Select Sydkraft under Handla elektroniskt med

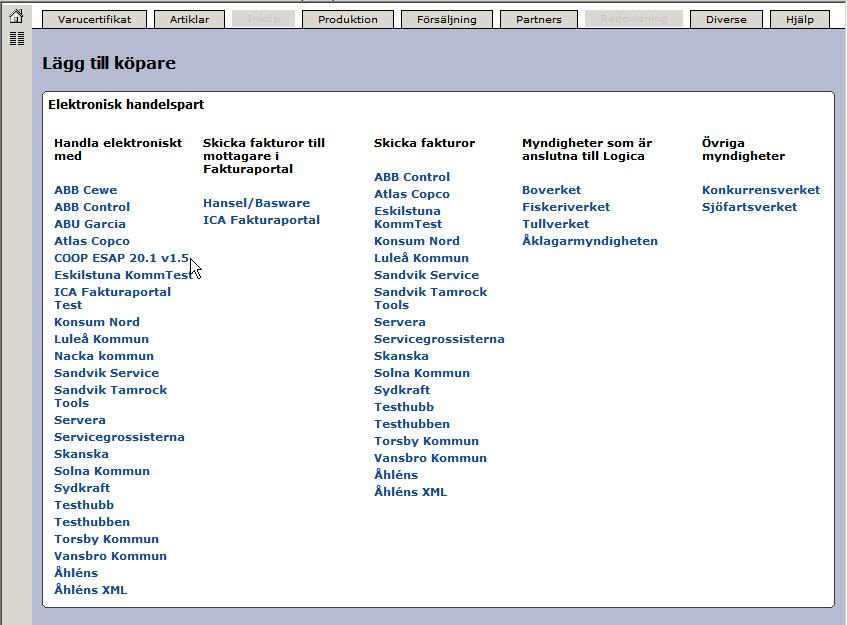tap(82, 488)
